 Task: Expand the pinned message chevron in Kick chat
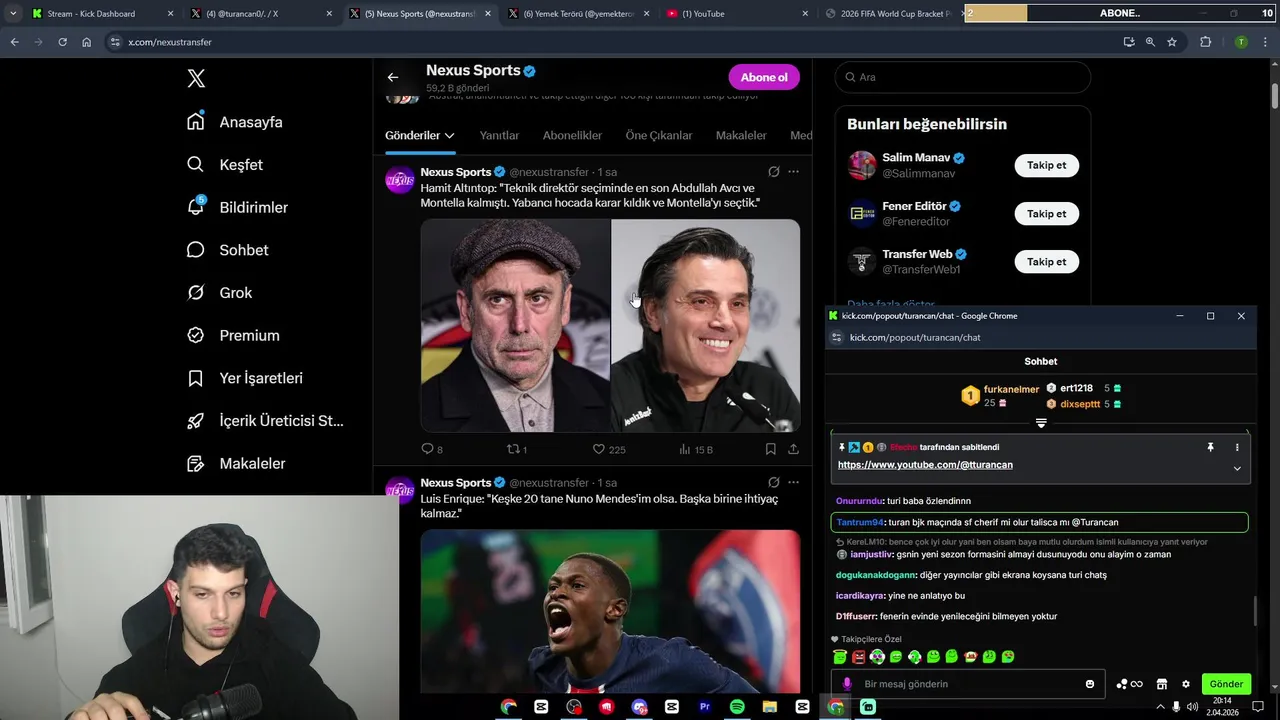pos(1237,468)
